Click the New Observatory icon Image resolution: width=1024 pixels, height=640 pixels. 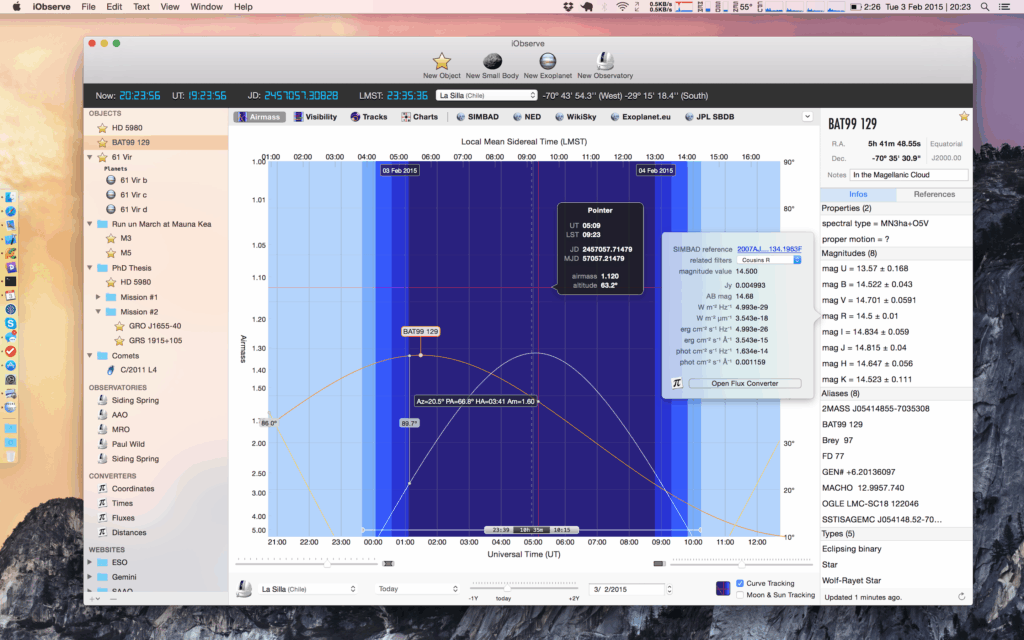tap(605, 61)
